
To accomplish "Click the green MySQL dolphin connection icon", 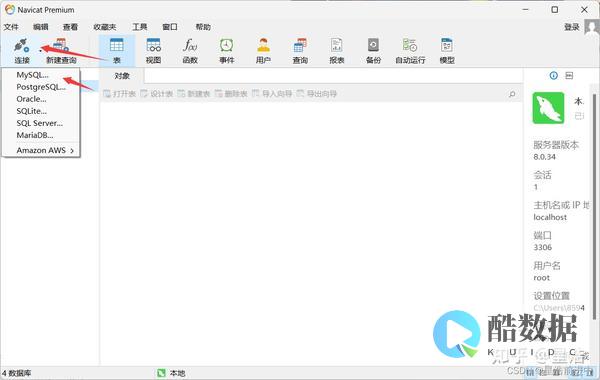I will pyautogui.click(x=548, y=108).
